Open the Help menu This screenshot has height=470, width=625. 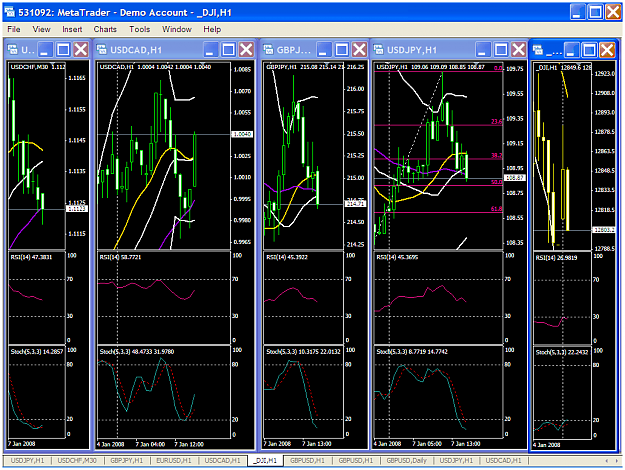[x=212, y=29]
